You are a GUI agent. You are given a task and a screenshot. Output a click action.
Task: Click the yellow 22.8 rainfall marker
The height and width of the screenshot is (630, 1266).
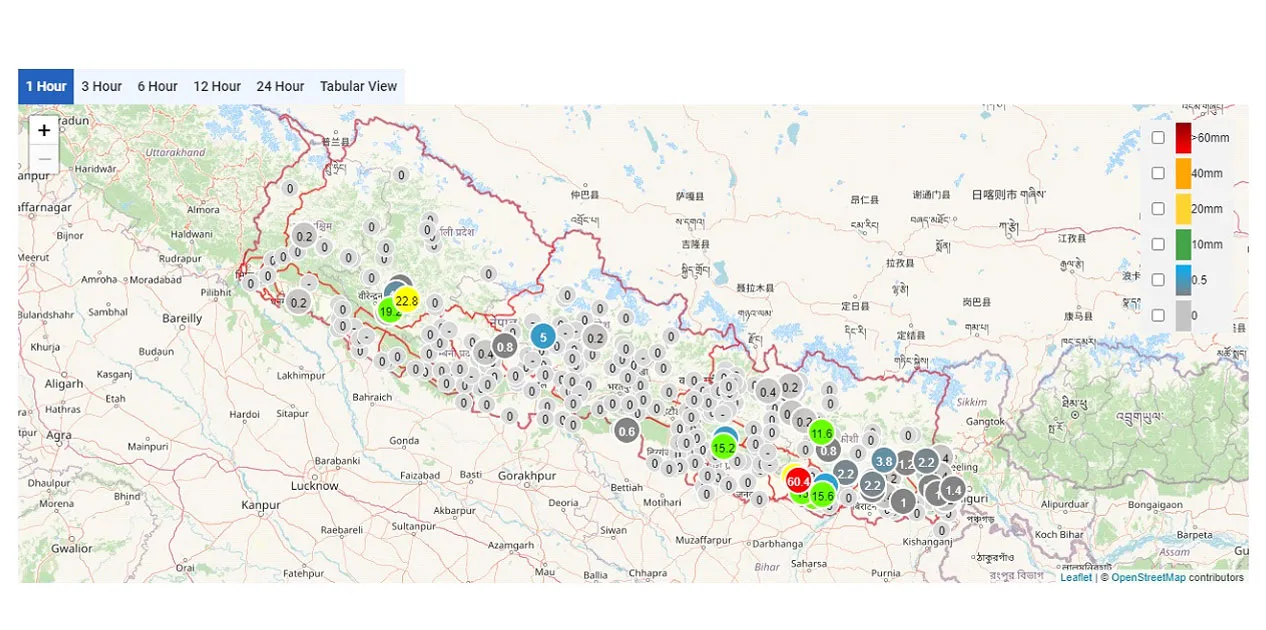coord(407,300)
